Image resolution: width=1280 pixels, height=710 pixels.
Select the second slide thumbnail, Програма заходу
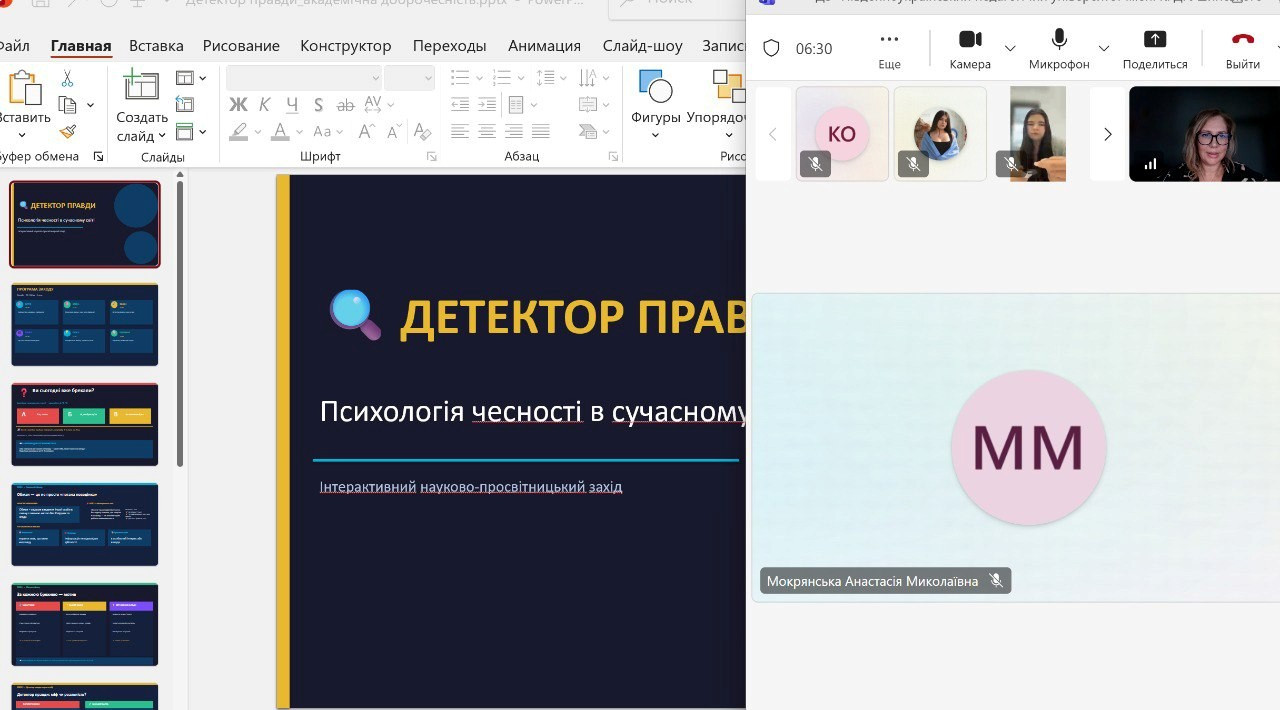pyautogui.click(x=85, y=325)
